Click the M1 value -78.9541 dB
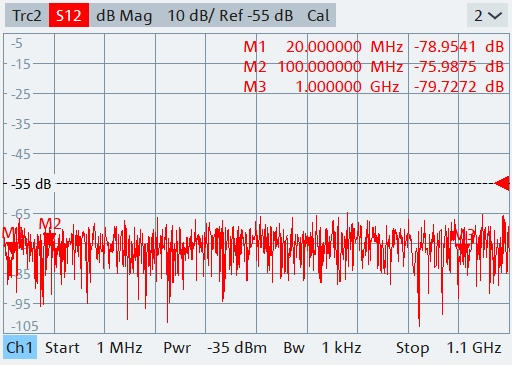 point(459,47)
